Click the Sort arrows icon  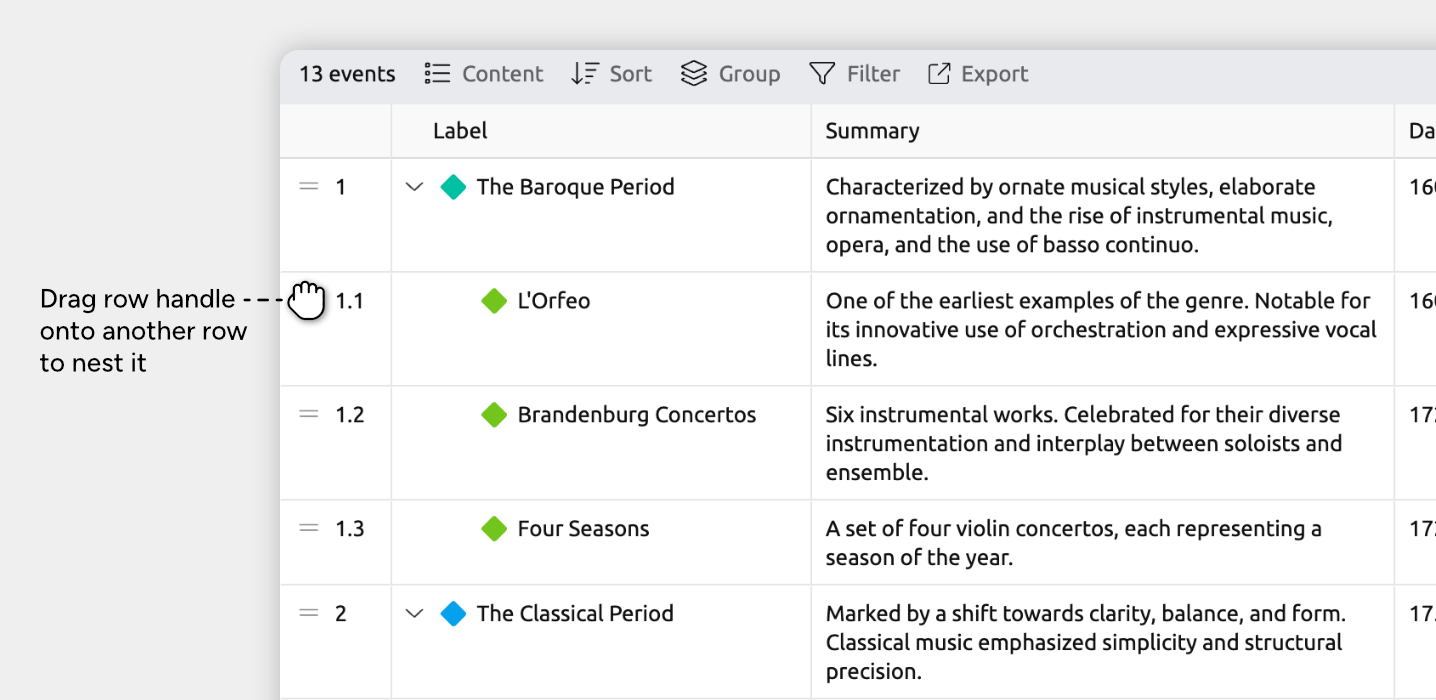(585, 74)
